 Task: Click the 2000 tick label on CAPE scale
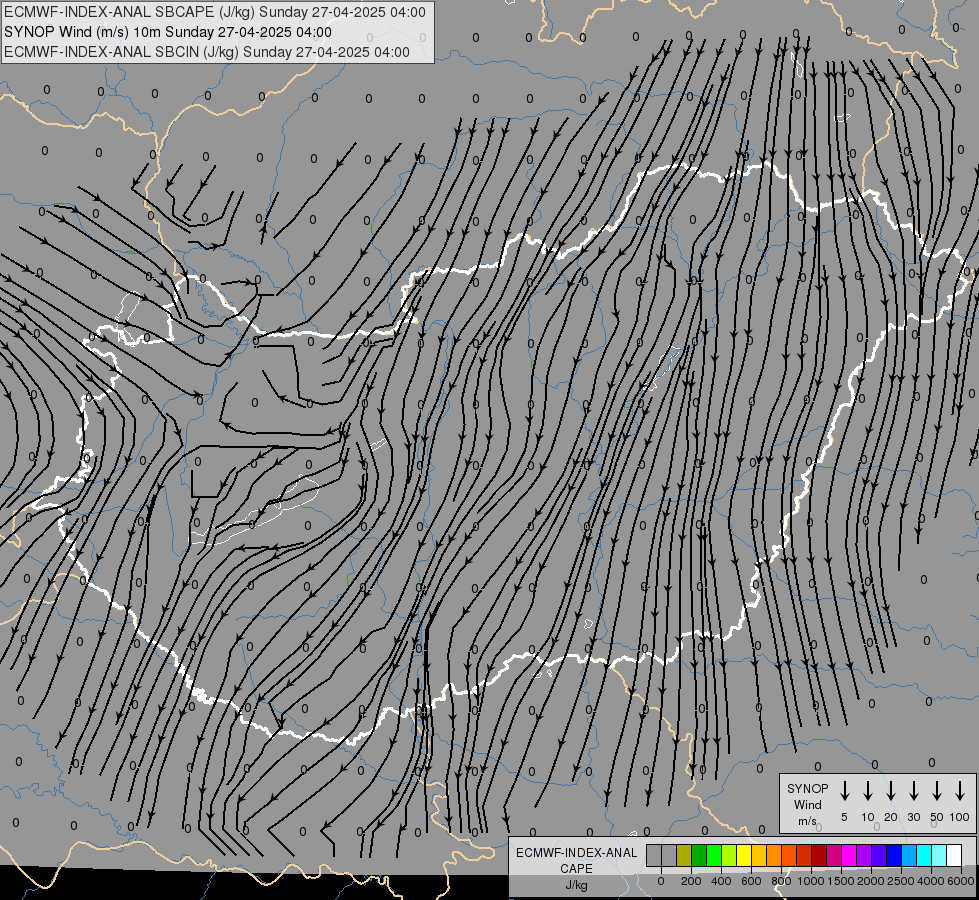tap(871, 881)
